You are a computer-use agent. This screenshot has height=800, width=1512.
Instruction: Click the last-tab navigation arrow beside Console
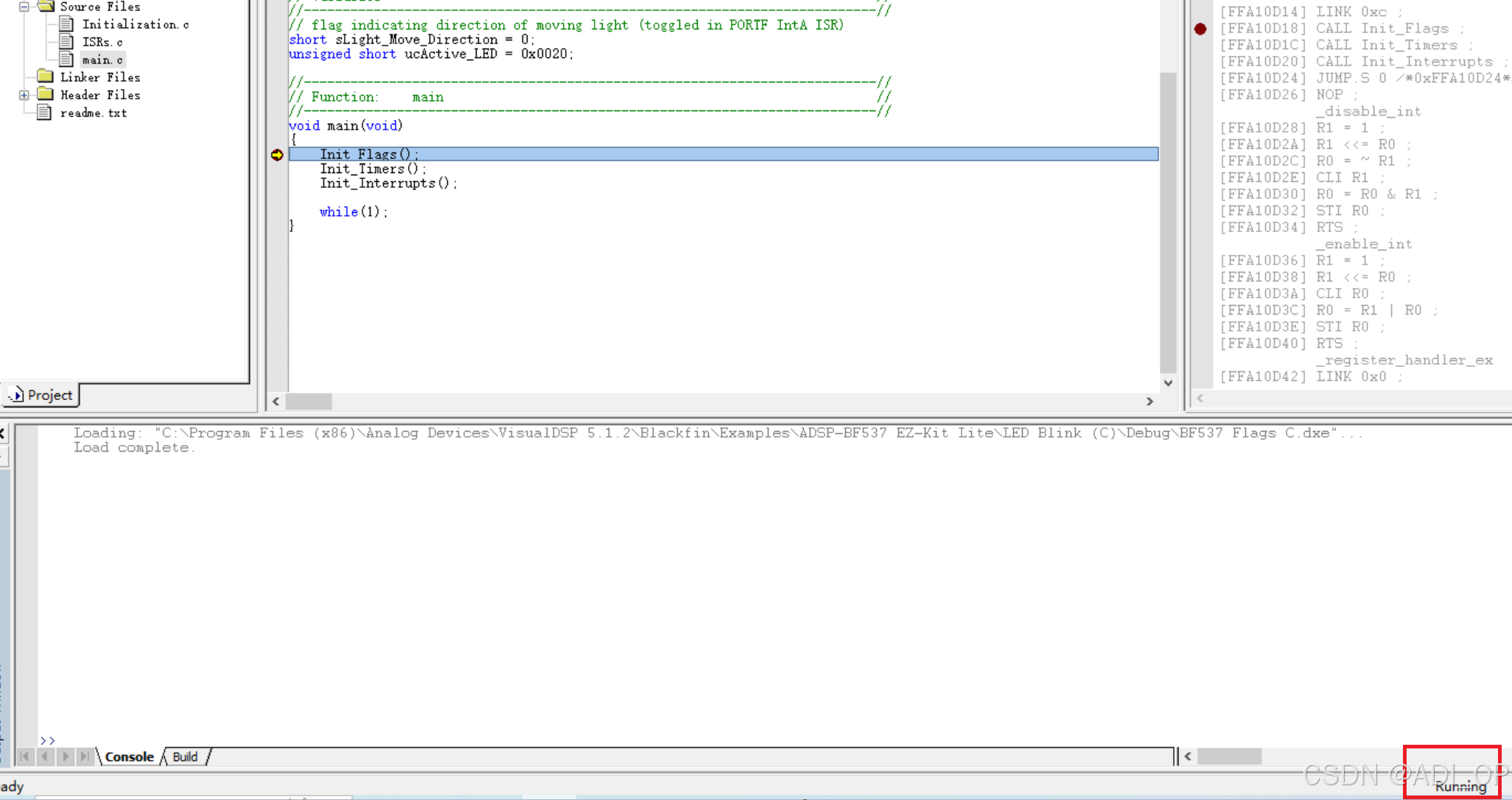[x=85, y=757]
